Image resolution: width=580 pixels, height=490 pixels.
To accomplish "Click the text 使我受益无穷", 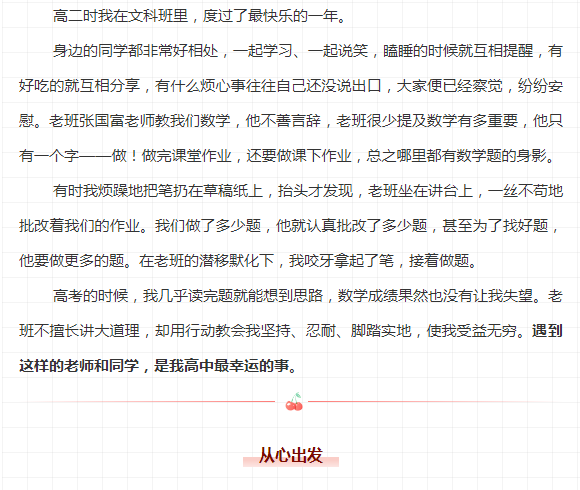I will (472, 331).
